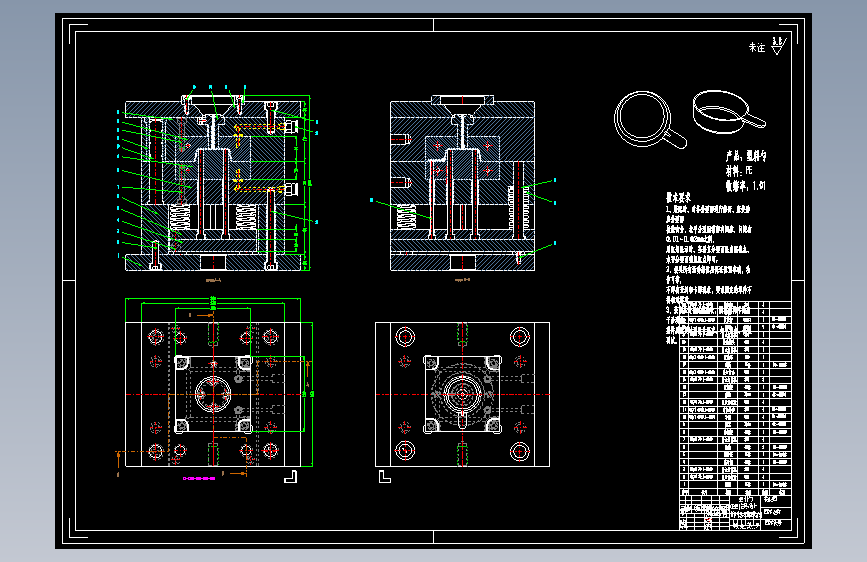Select the shrinkage rate text ending in '1.01'
867x562 pixels.
745,186
